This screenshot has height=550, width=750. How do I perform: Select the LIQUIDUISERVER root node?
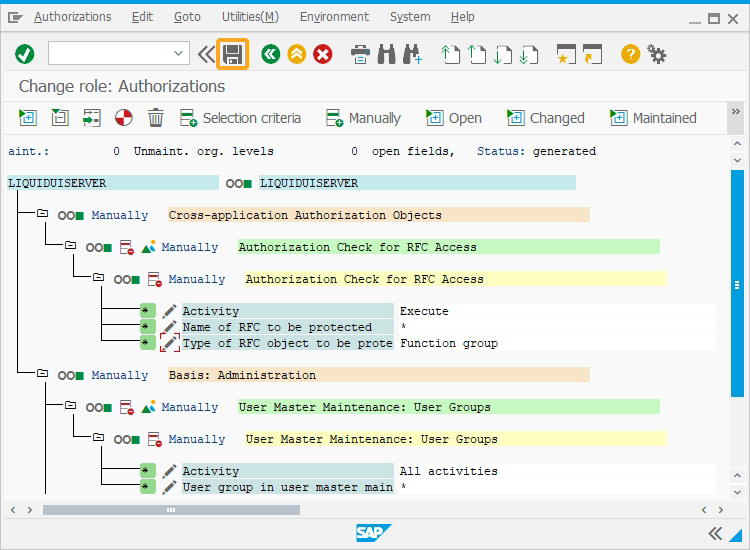click(113, 183)
